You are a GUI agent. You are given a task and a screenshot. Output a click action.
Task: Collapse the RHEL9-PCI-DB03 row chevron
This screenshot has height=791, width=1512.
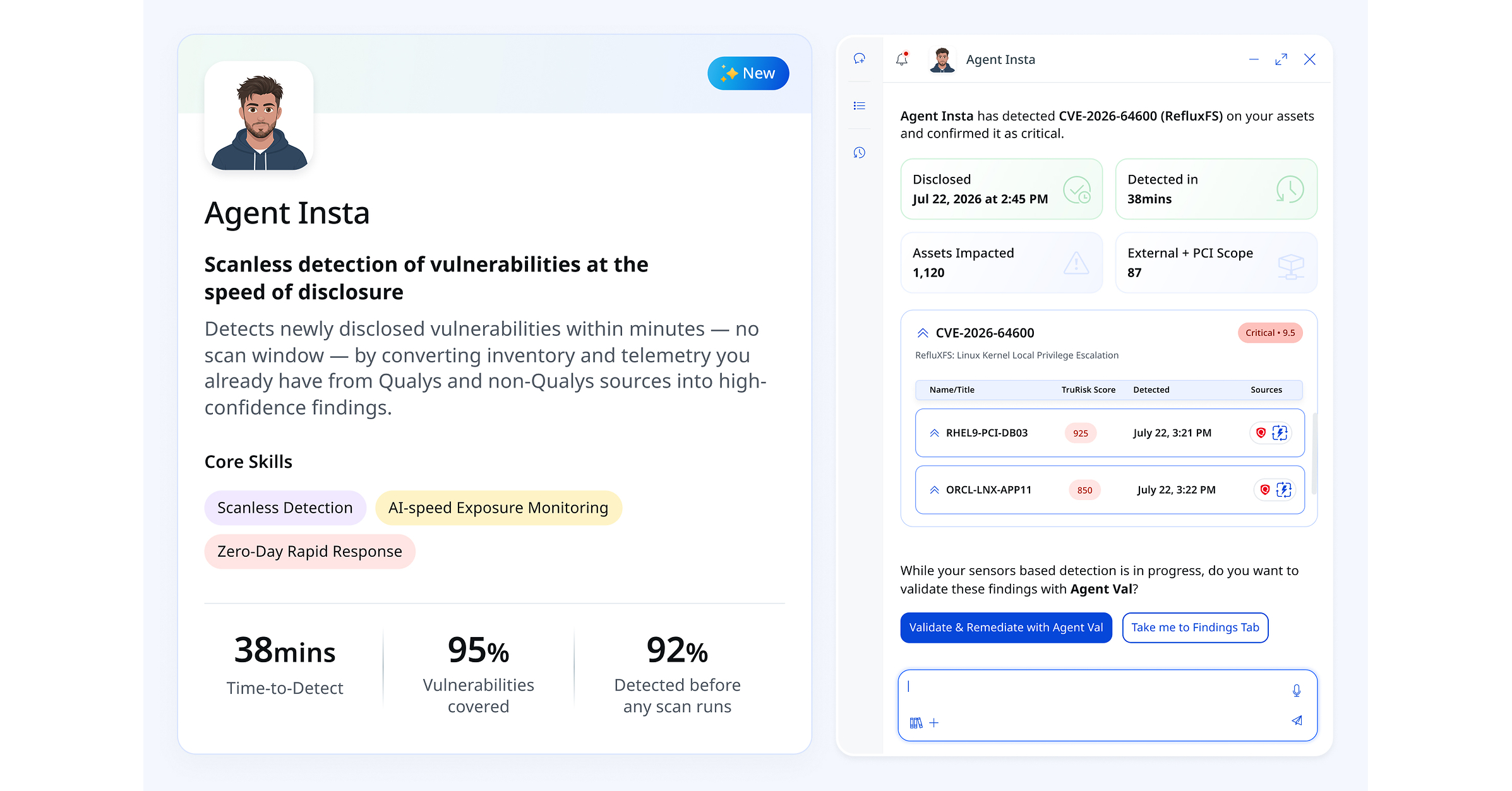click(x=935, y=433)
